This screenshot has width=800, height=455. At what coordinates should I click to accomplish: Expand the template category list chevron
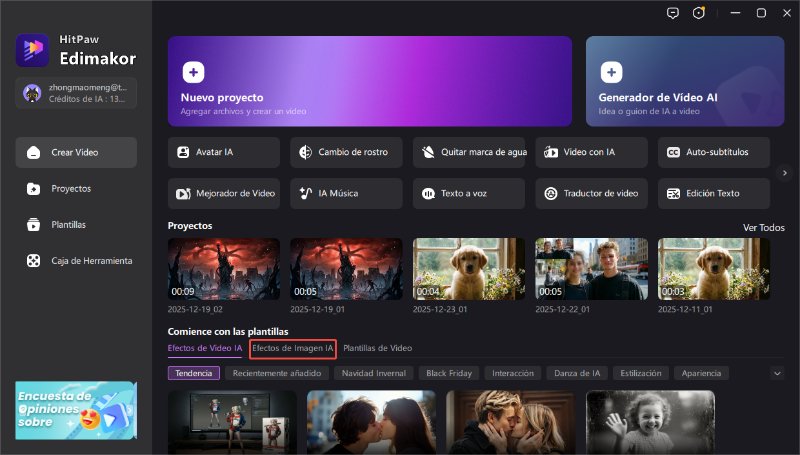[x=777, y=373]
